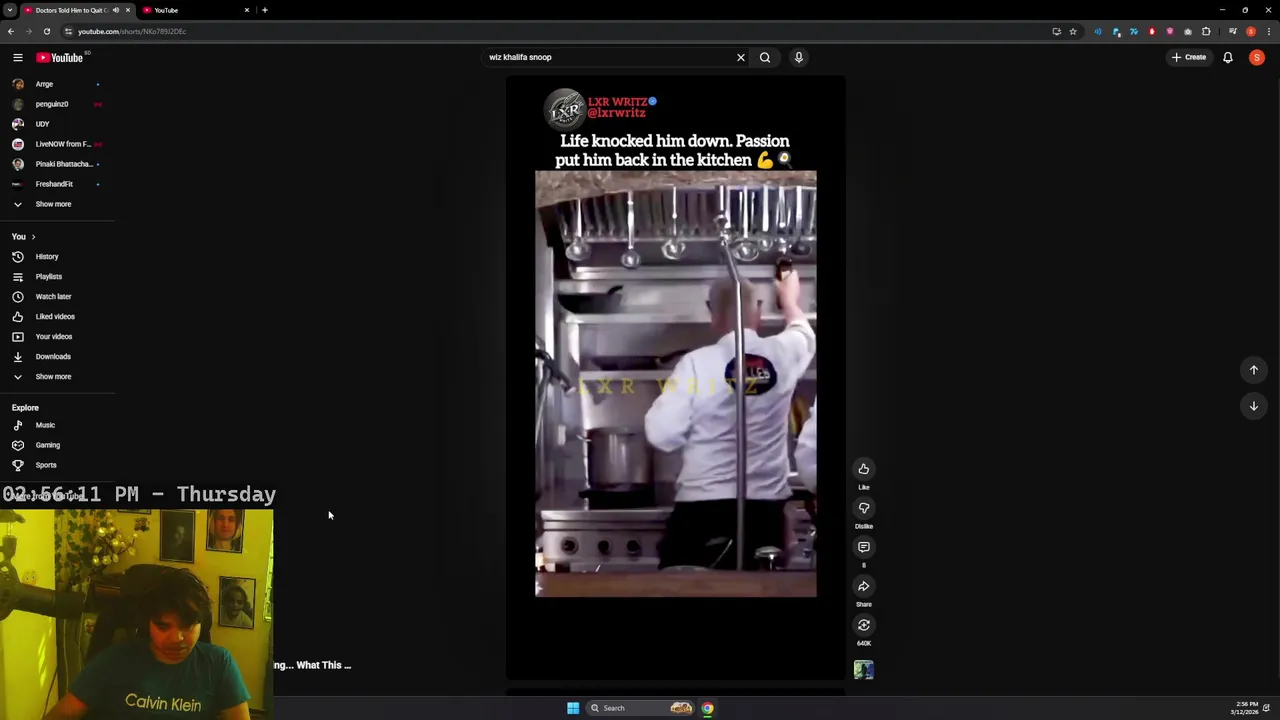
Task: Open Chrome media controls icon
Action: point(1233,31)
